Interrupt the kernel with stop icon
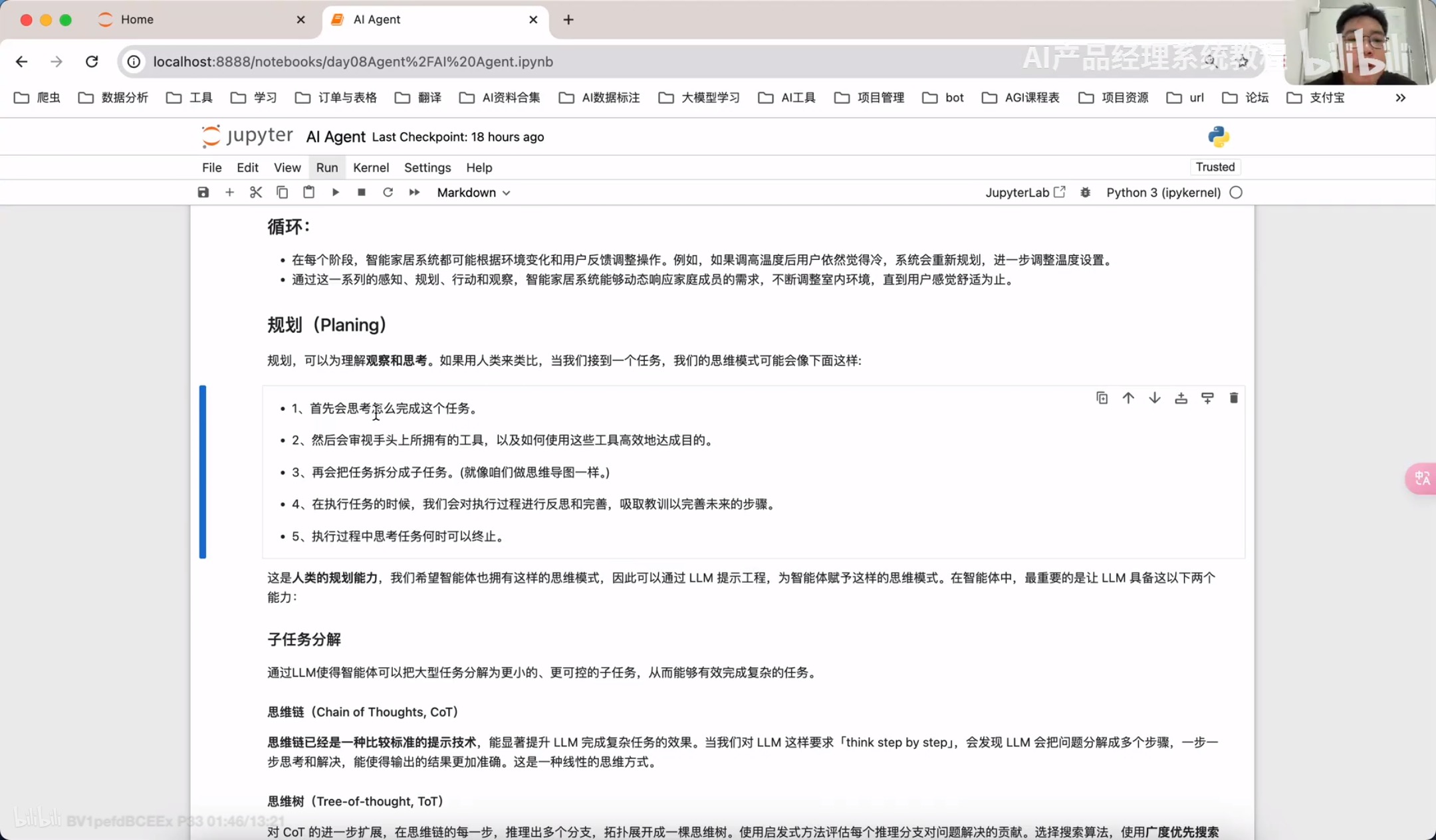Viewport: 1436px width, 840px height. click(x=362, y=192)
